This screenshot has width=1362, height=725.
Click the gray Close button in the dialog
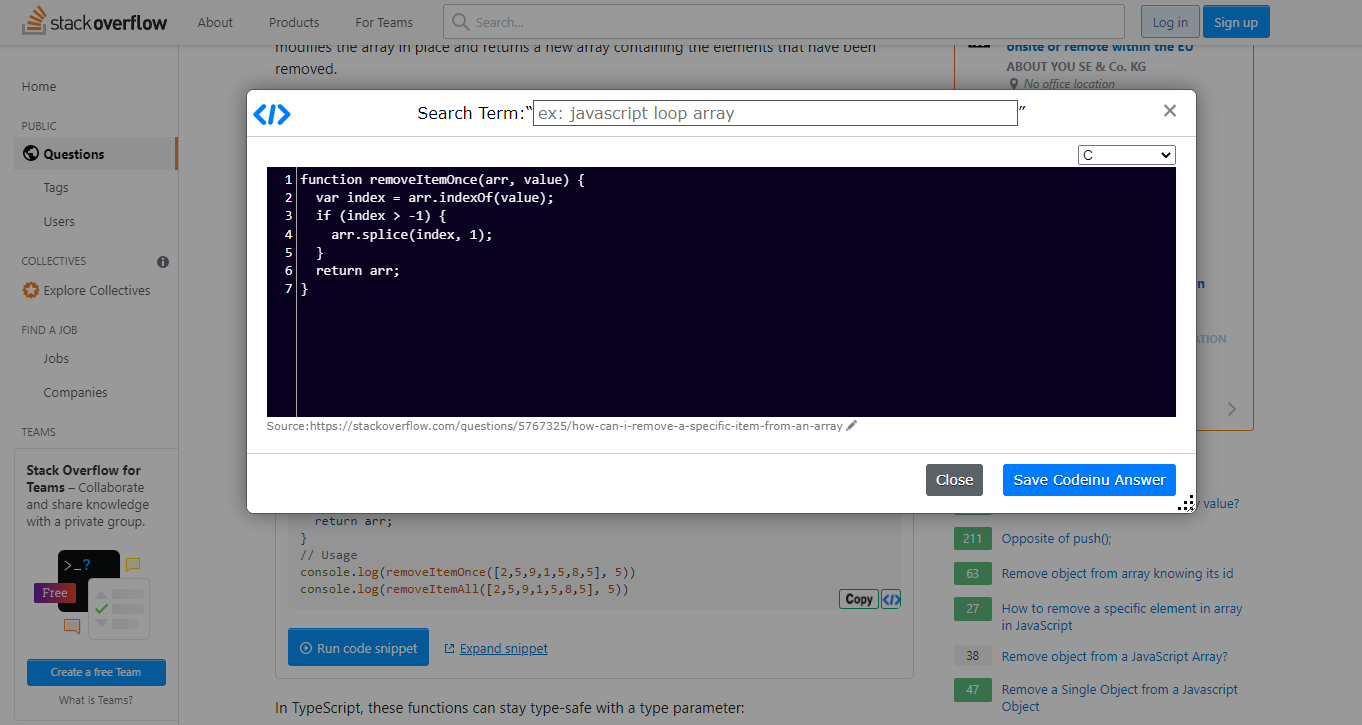954,480
